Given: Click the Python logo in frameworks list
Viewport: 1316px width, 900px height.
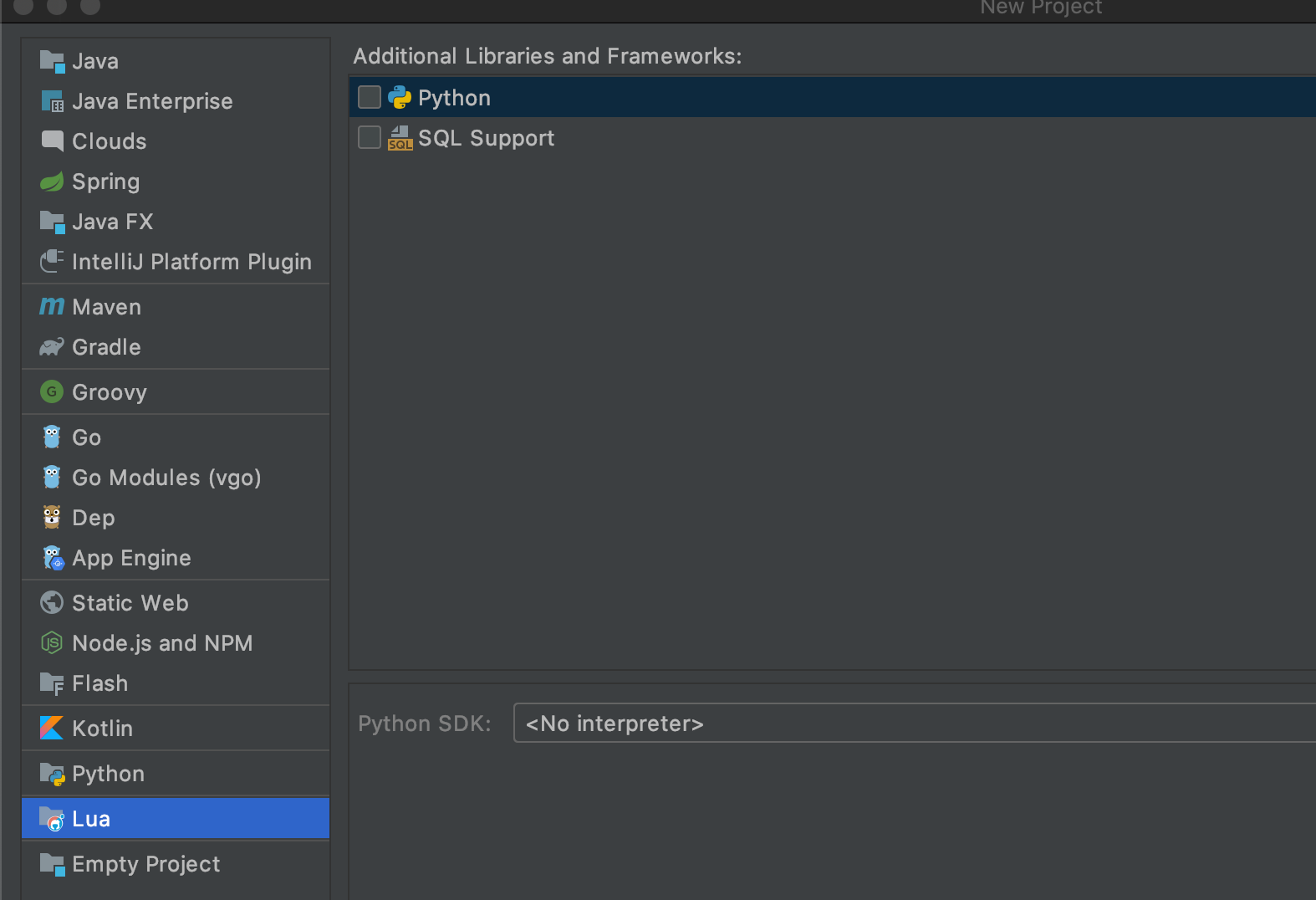Looking at the screenshot, I should [x=400, y=97].
